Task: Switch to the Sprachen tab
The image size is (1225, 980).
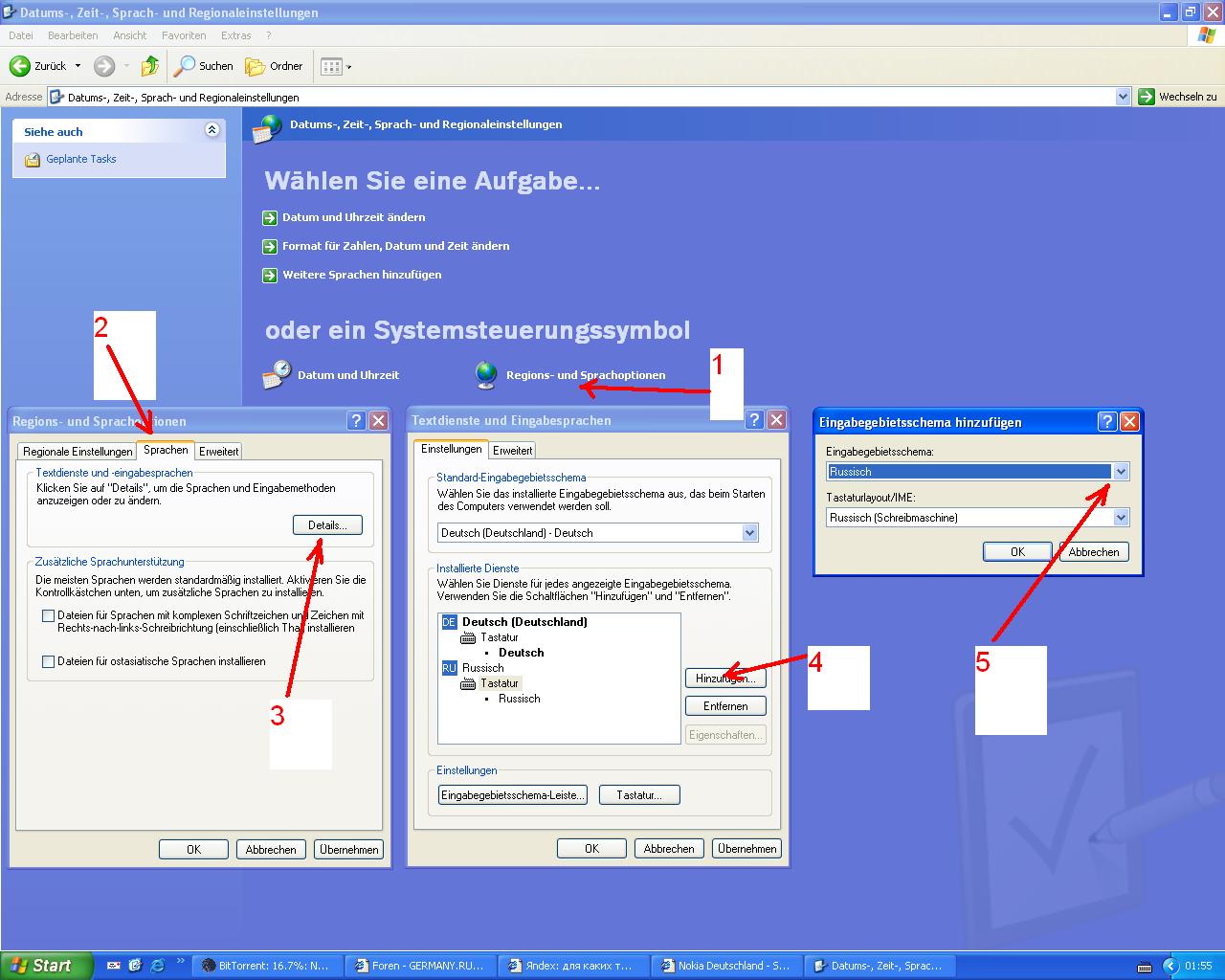Action: coord(166,450)
